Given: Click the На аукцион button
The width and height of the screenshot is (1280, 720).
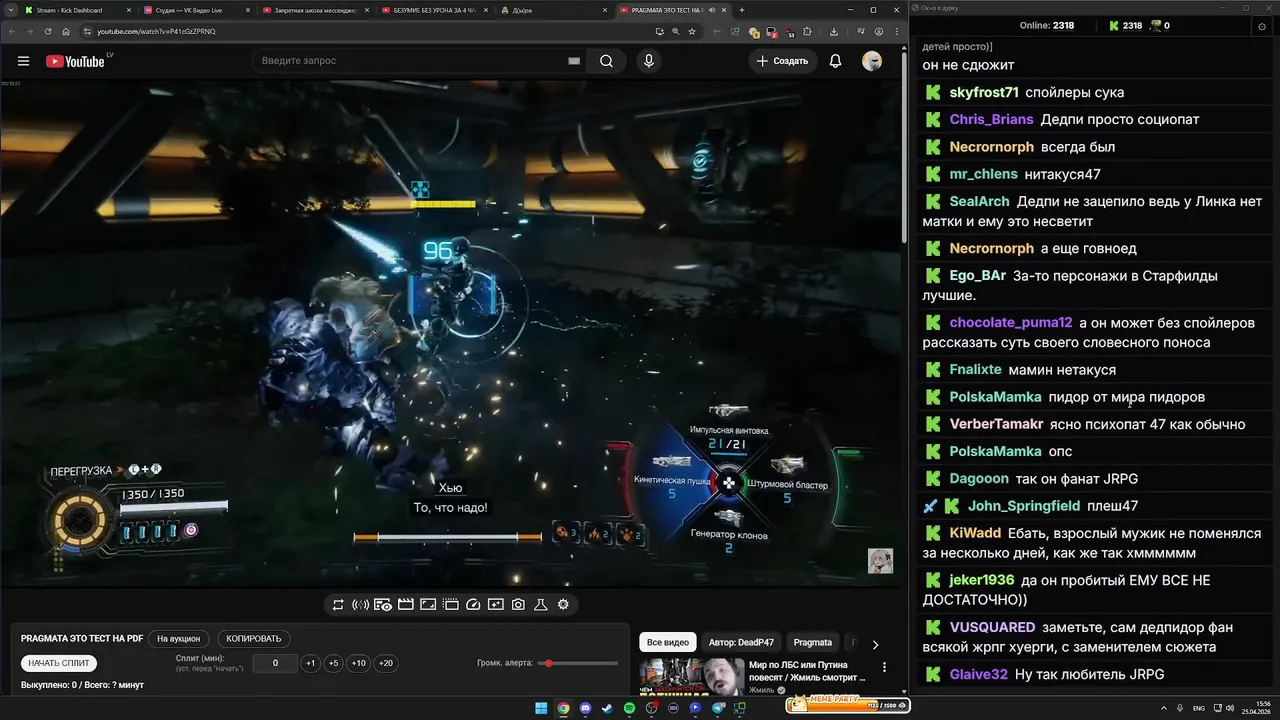Looking at the screenshot, I should [178, 638].
